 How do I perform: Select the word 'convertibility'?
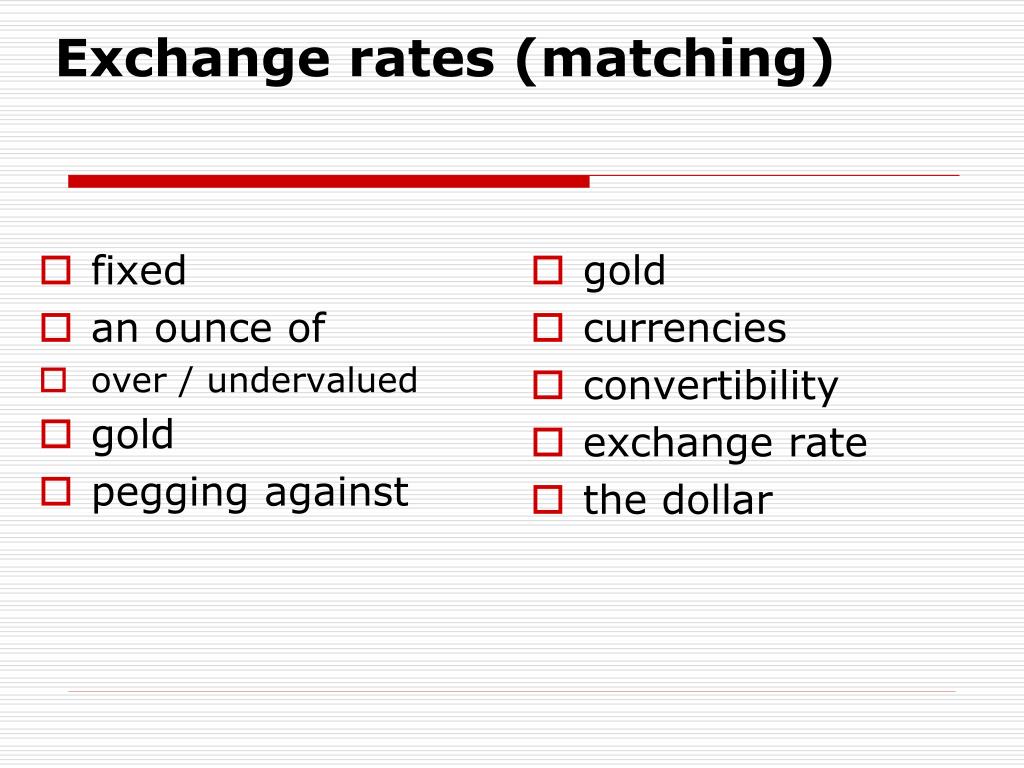point(711,386)
